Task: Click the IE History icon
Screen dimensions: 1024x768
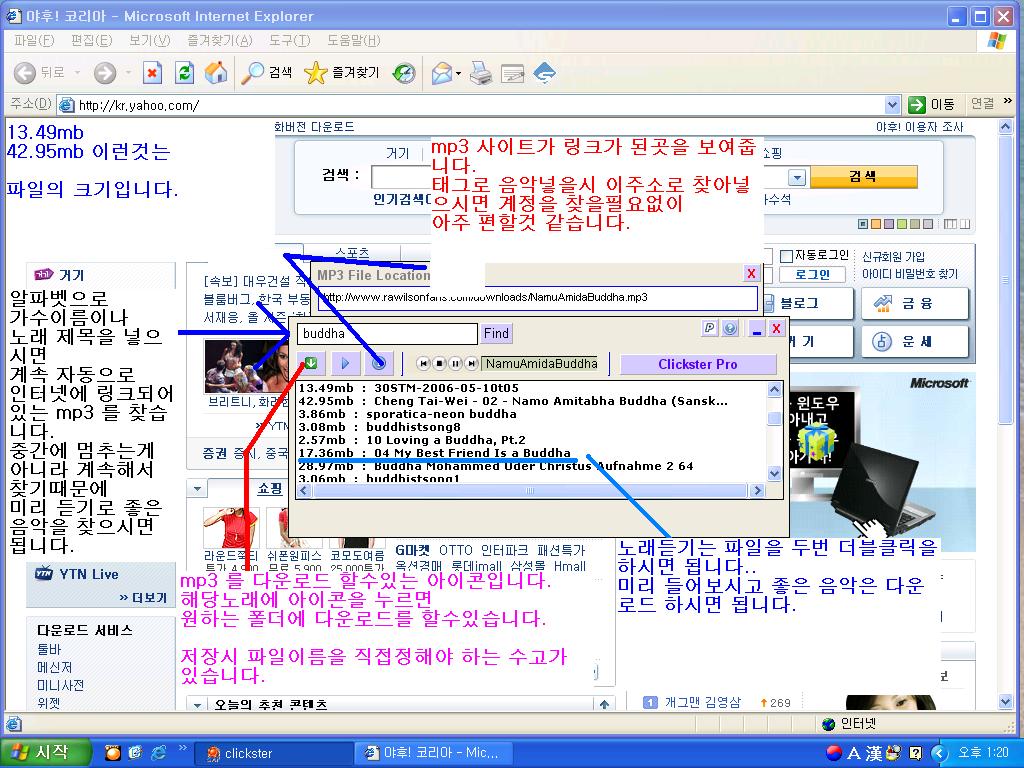Action: coord(404,72)
